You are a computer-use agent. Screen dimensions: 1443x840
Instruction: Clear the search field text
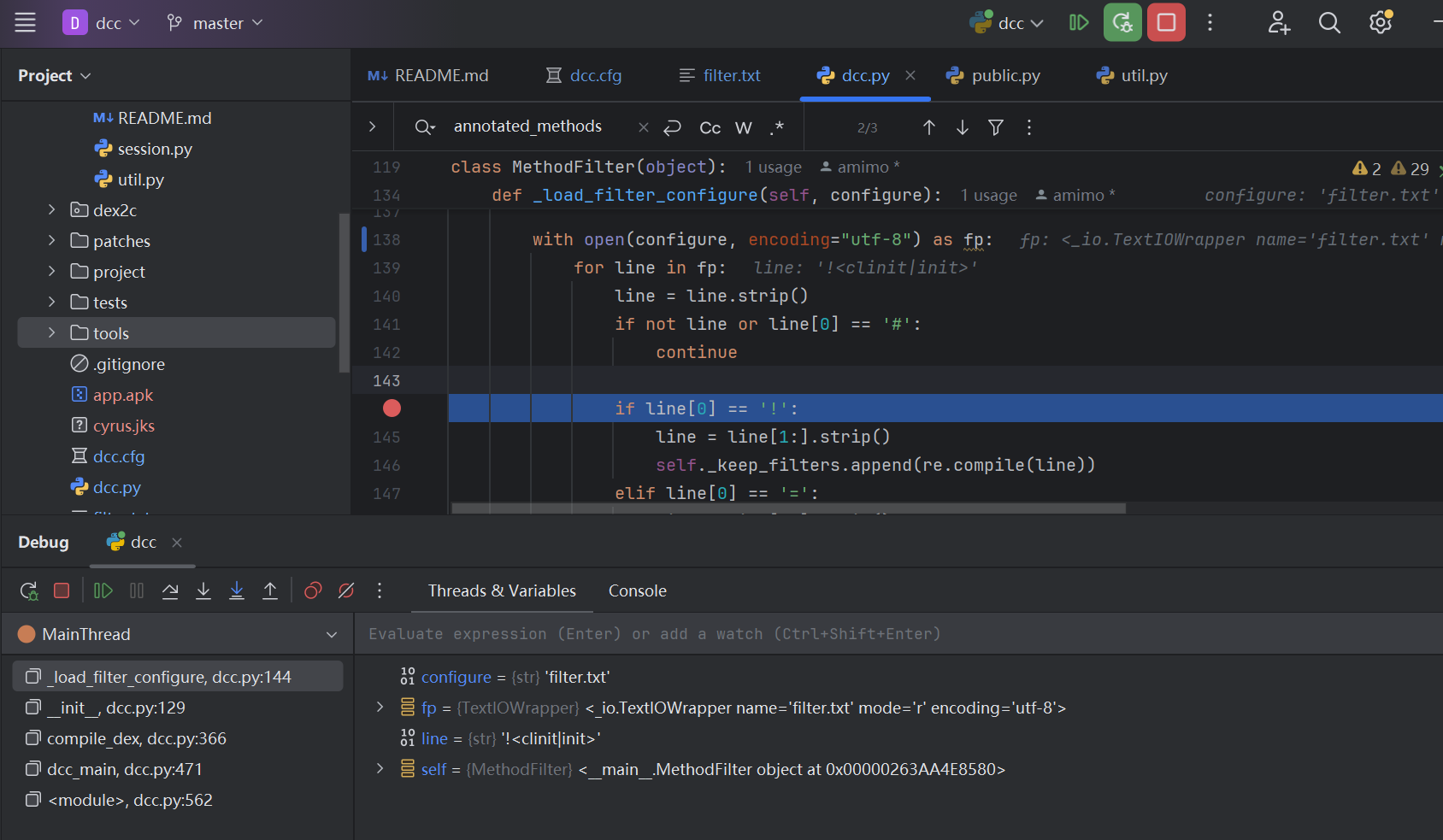[643, 127]
